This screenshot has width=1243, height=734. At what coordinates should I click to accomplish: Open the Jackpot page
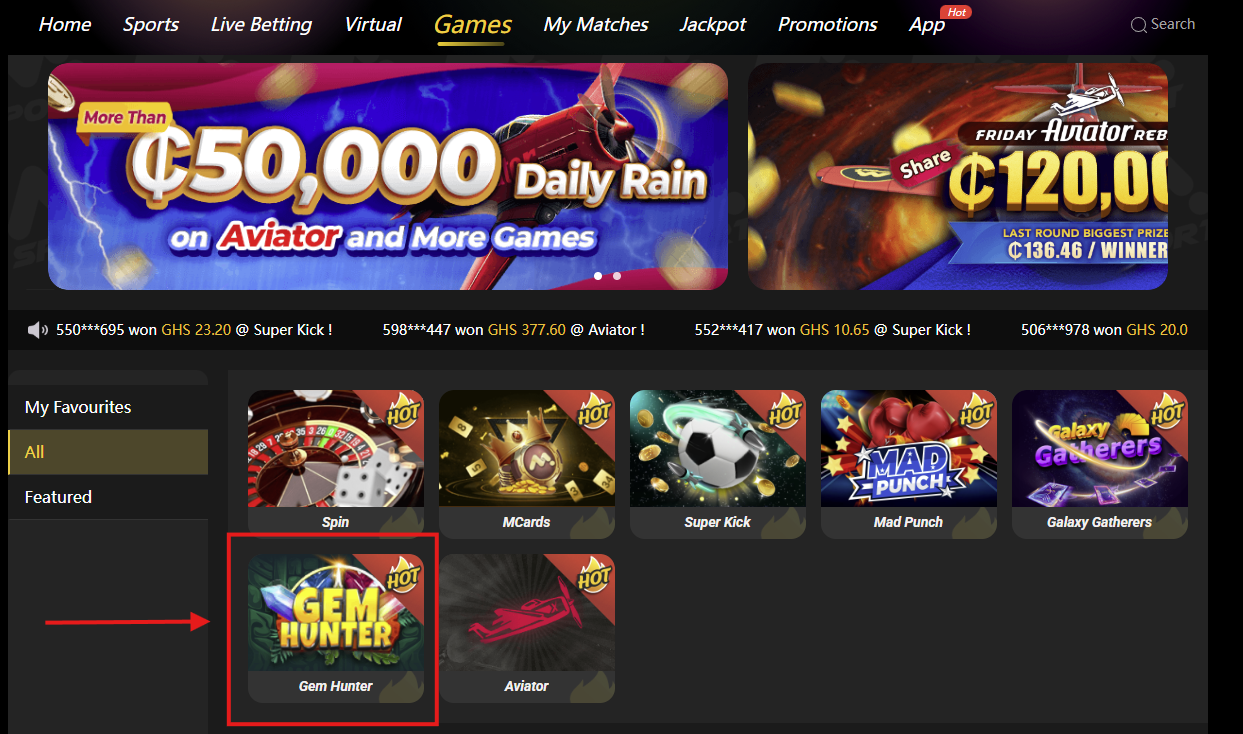pyautogui.click(x=713, y=24)
